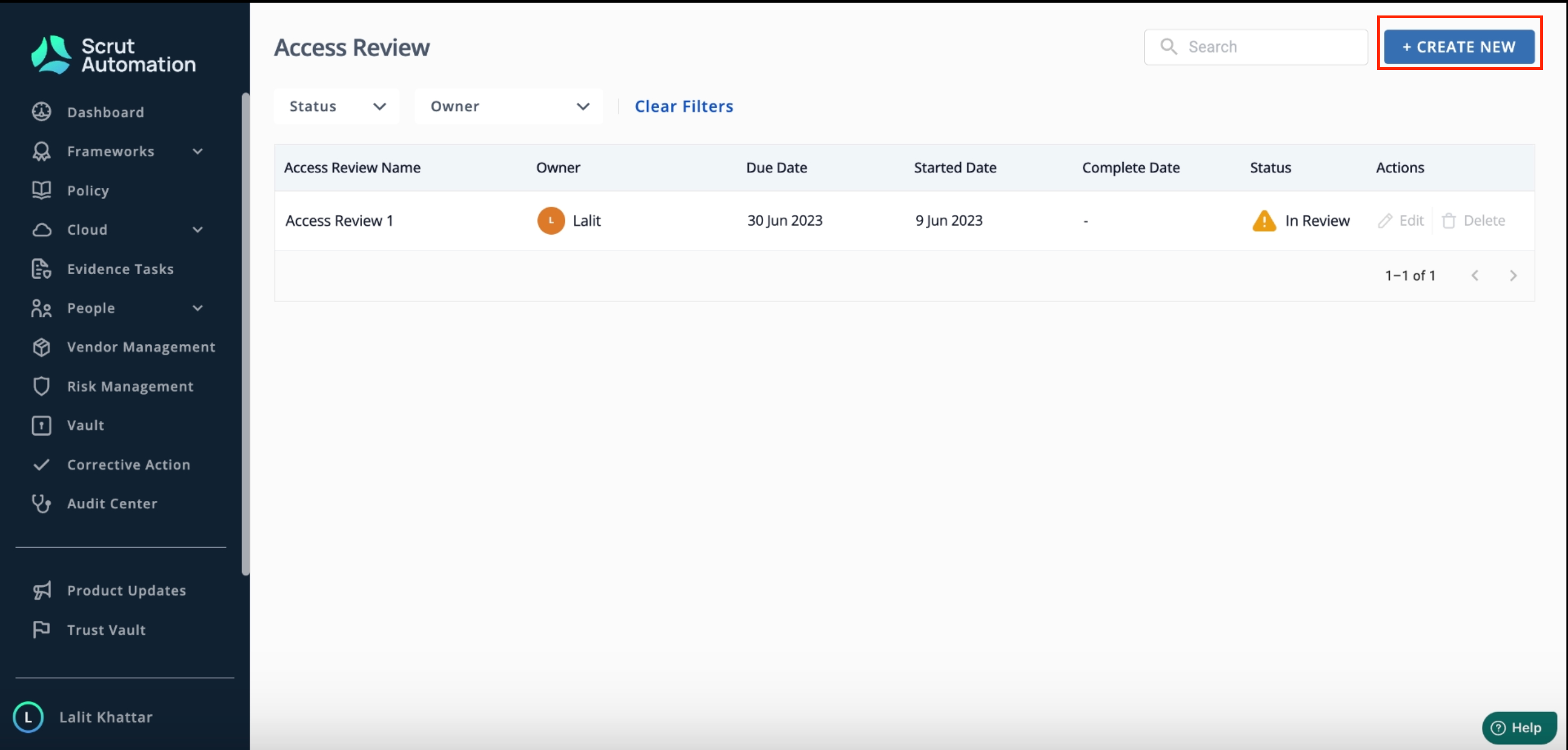Click Lalit's orange owner avatar

pyautogui.click(x=551, y=220)
